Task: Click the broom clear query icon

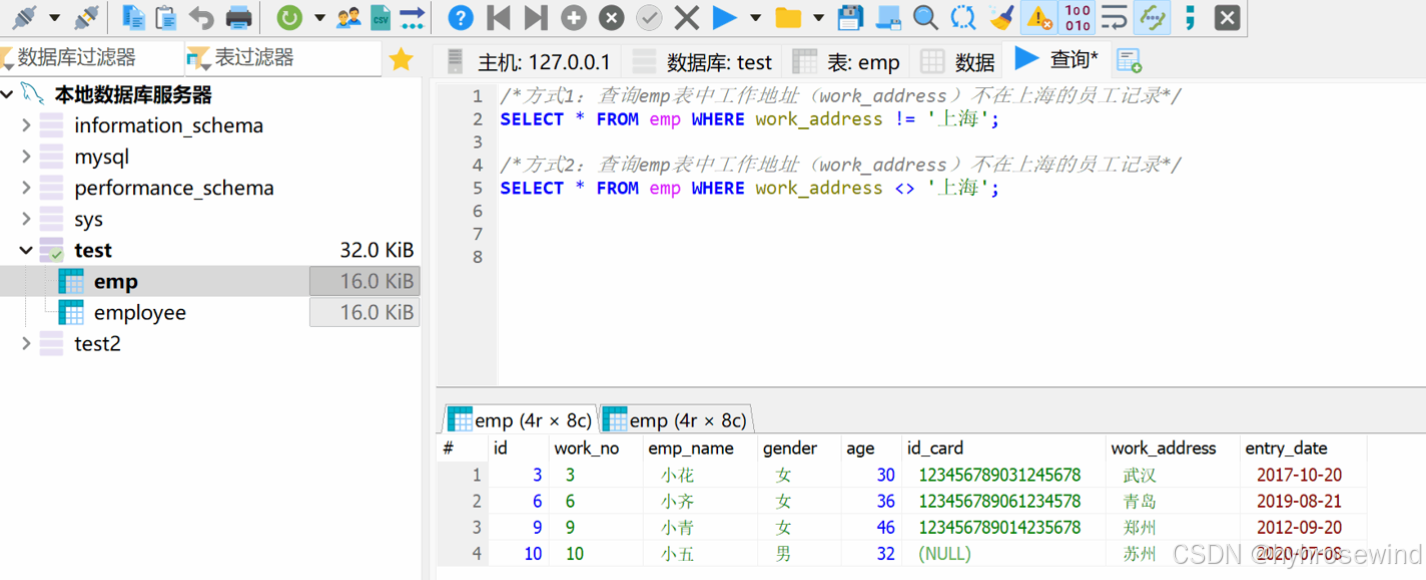Action: (x=1000, y=17)
